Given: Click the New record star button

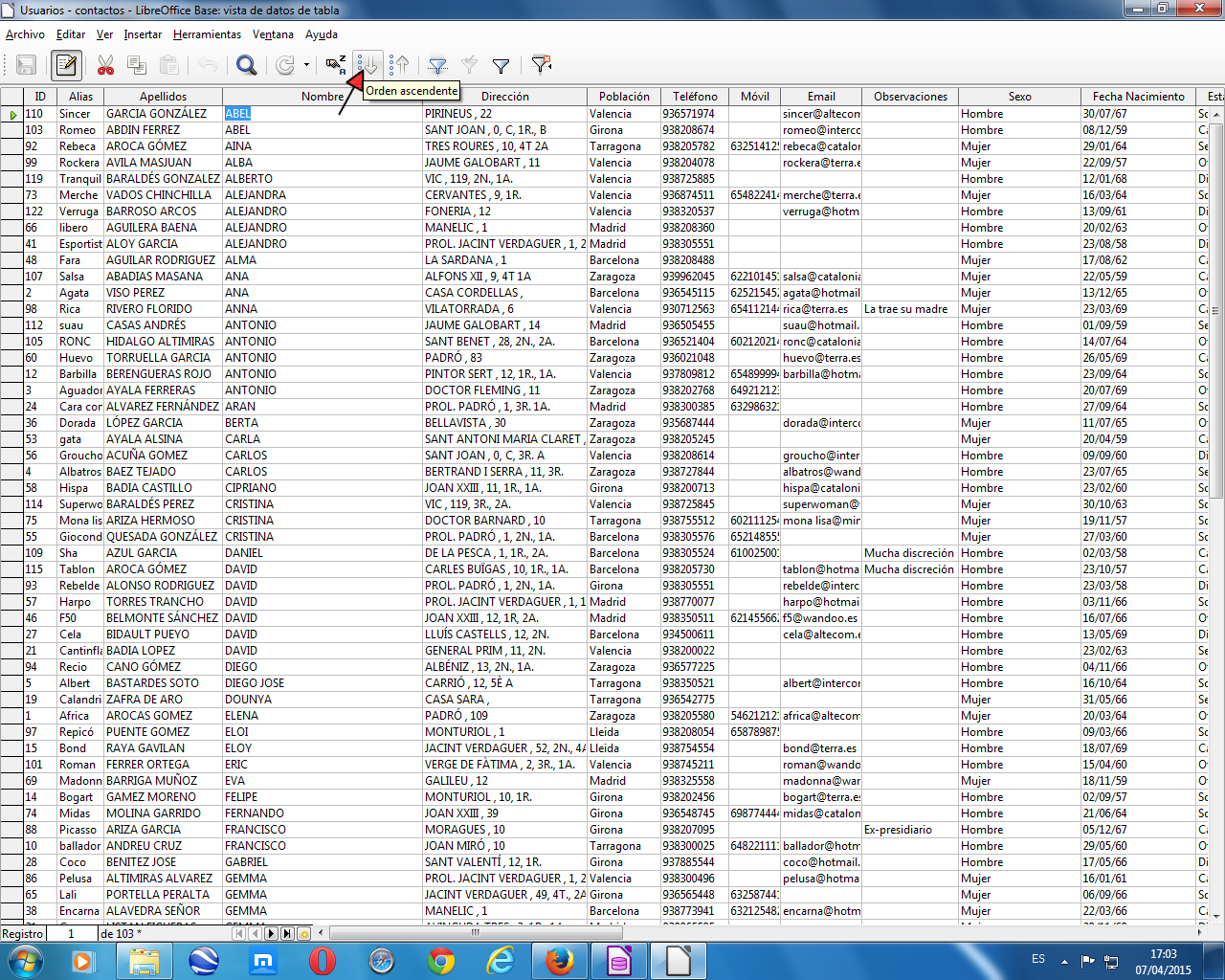Looking at the screenshot, I should pyautogui.click(x=304, y=933).
